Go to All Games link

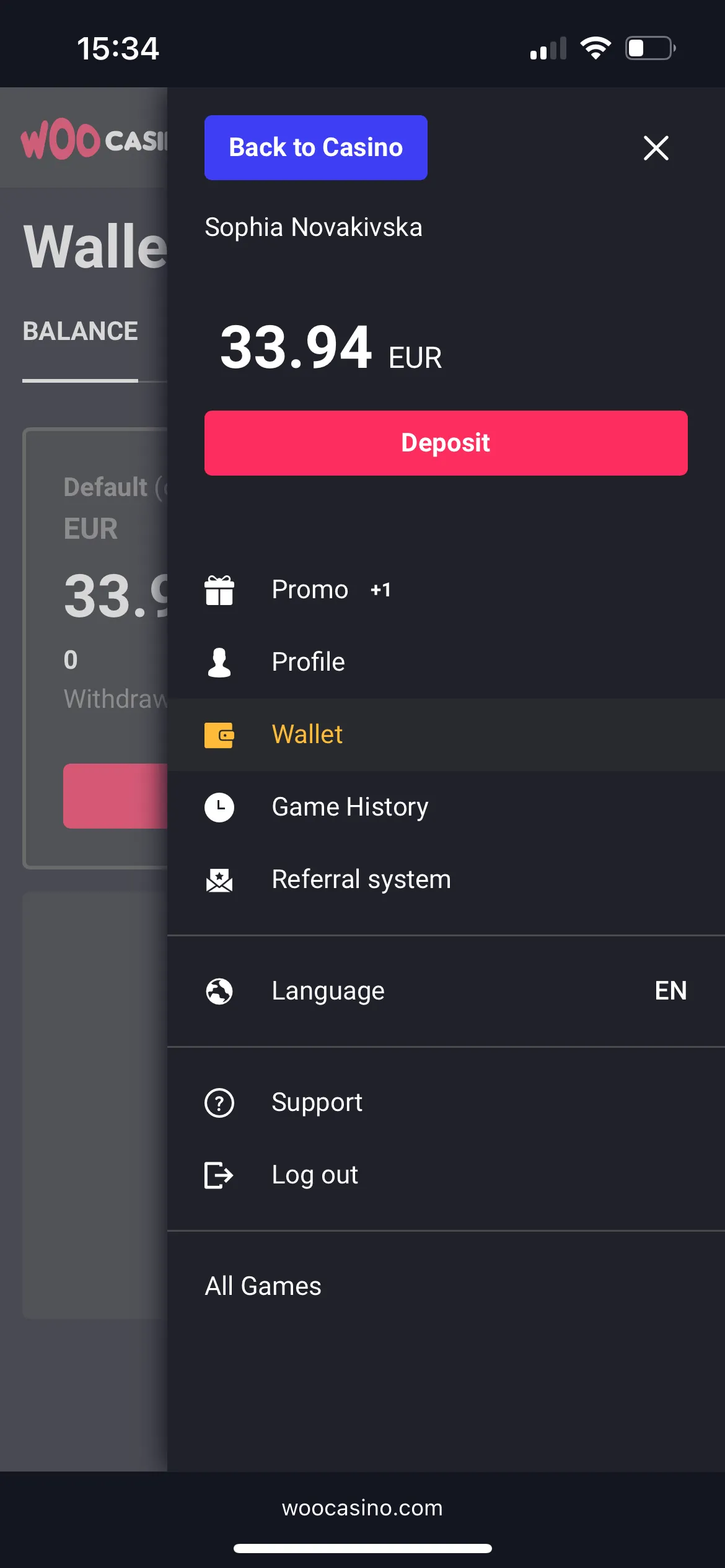click(263, 1286)
